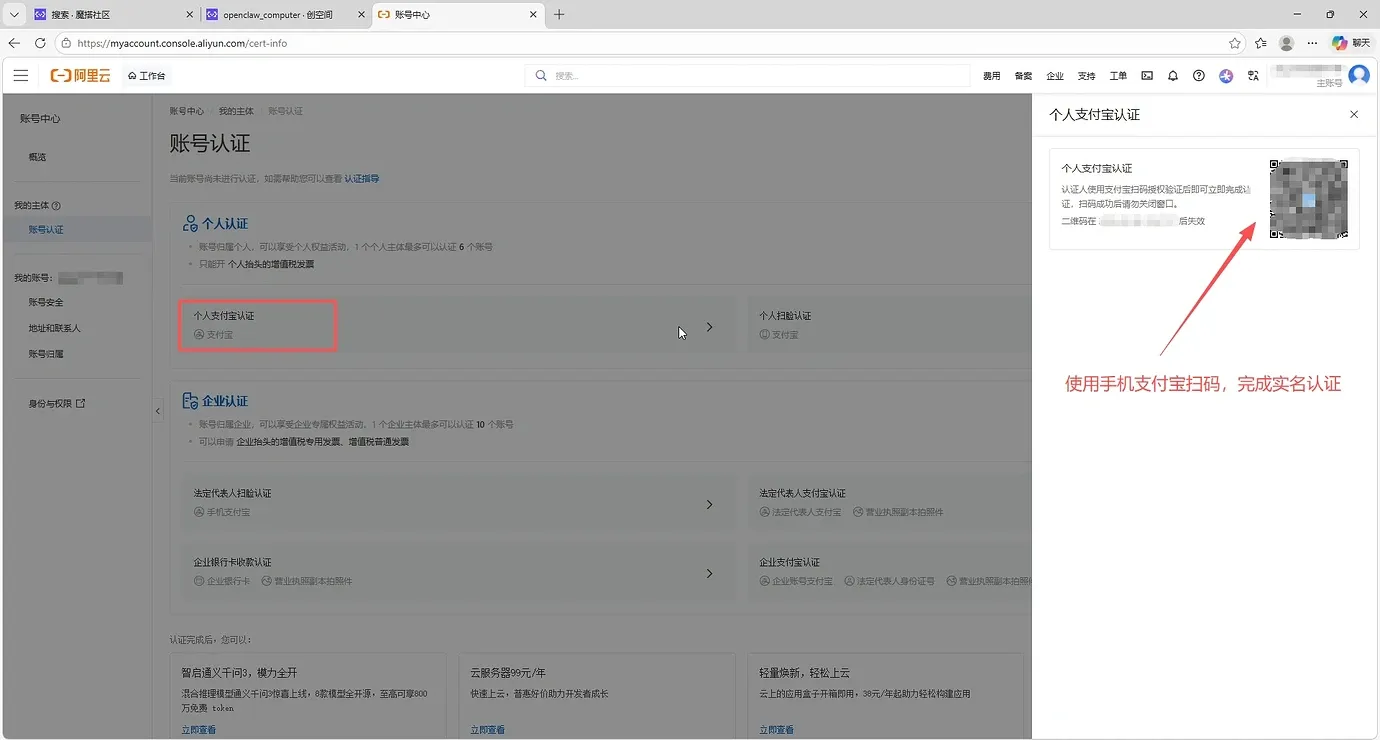Click the help question-mark icon
Image resolution: width=1380 pixels, height=740 pixels.
[1198, 75]
